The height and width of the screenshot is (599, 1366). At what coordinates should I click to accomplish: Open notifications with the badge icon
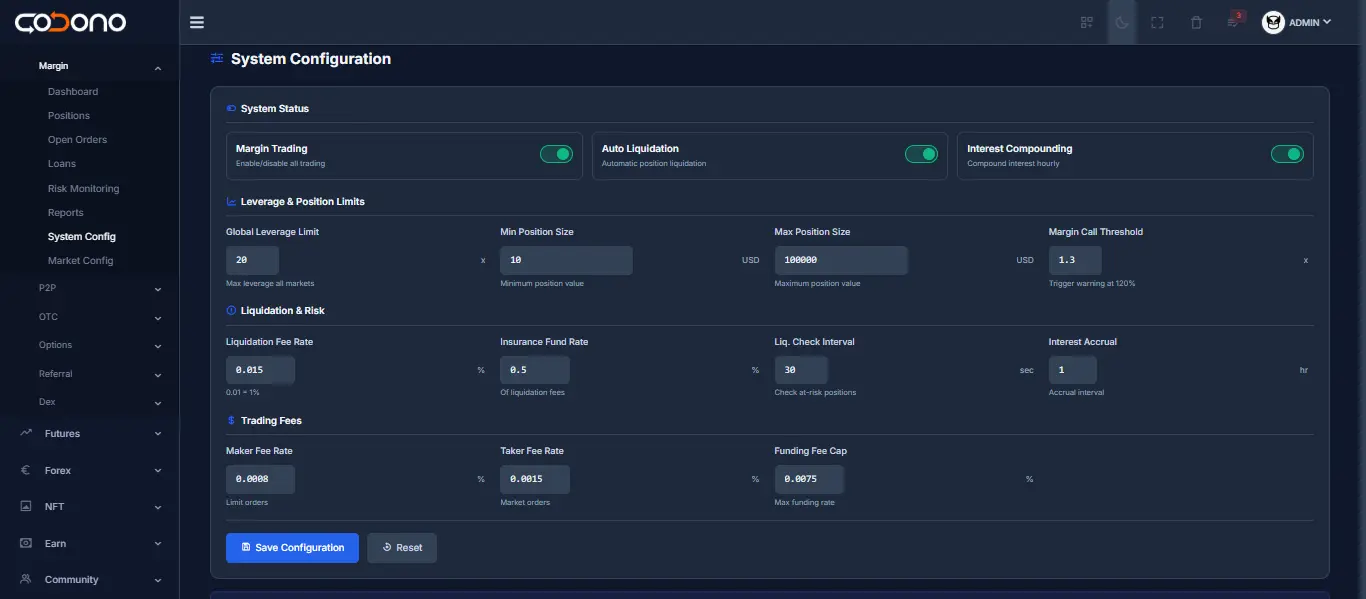[x=1232, y=22]
